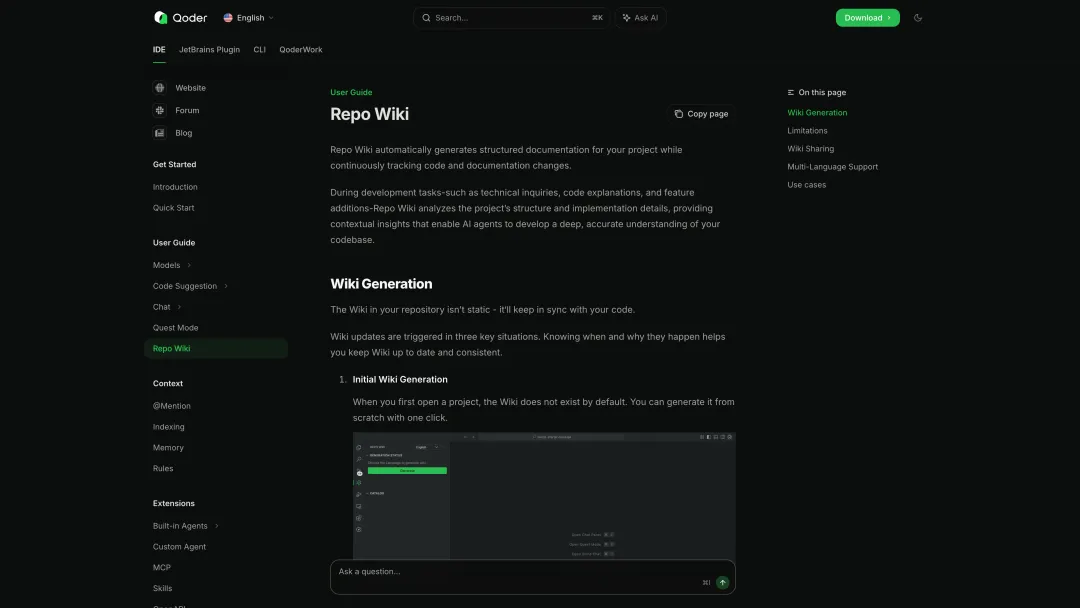Click the On this page list icon
The image size is (1080, 608).
pyautogui.click(x=791, y=92)
